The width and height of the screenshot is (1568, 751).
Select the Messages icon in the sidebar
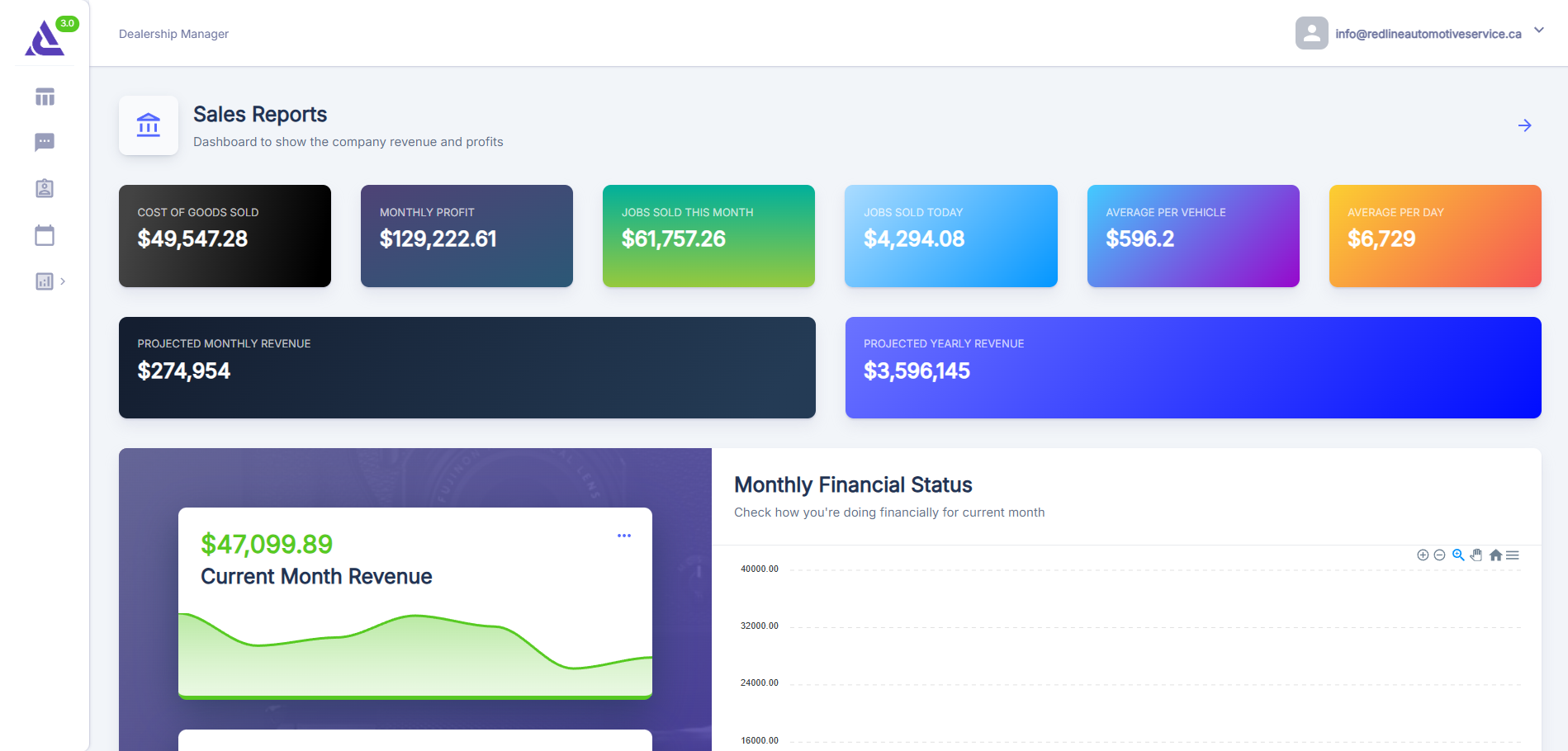click(44, 141)
